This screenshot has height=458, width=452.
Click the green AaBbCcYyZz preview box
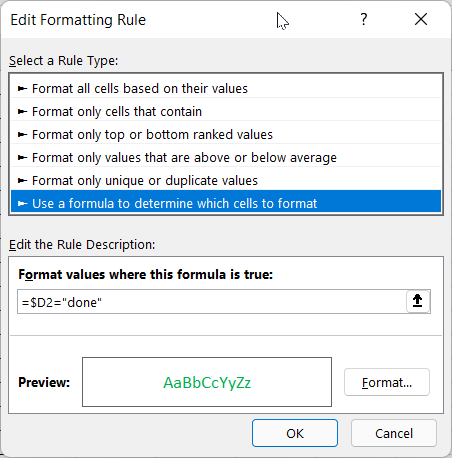click(207, 382)
